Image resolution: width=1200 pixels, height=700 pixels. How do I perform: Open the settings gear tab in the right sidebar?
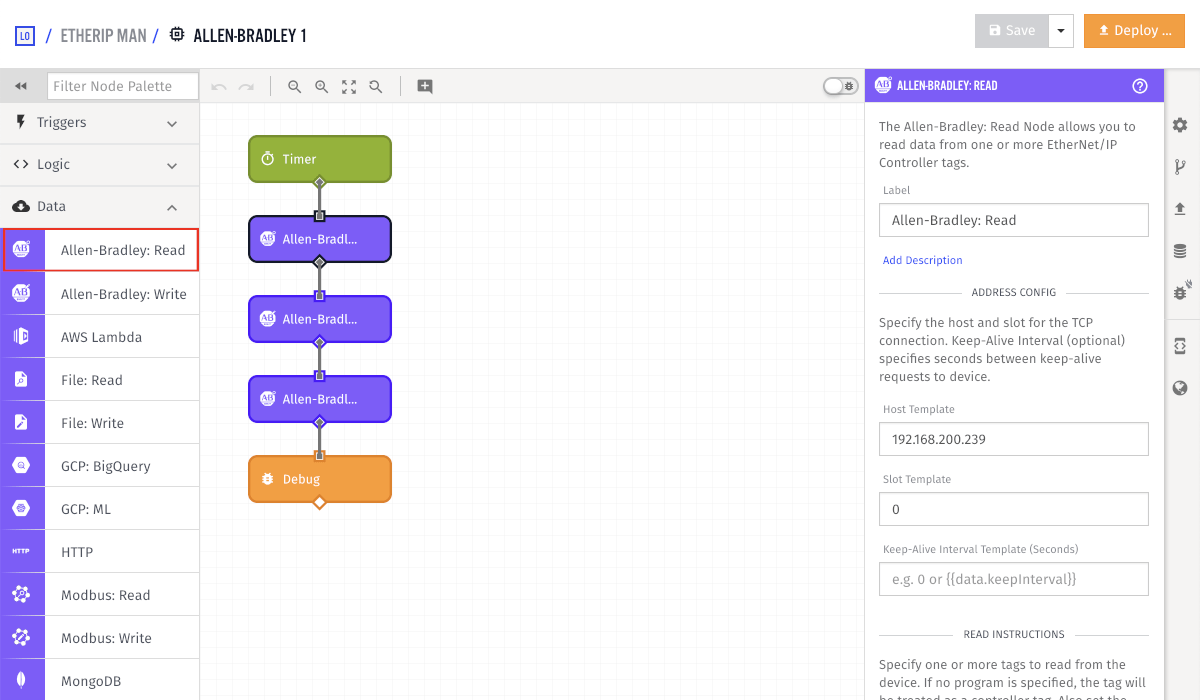click(1180, 125)
